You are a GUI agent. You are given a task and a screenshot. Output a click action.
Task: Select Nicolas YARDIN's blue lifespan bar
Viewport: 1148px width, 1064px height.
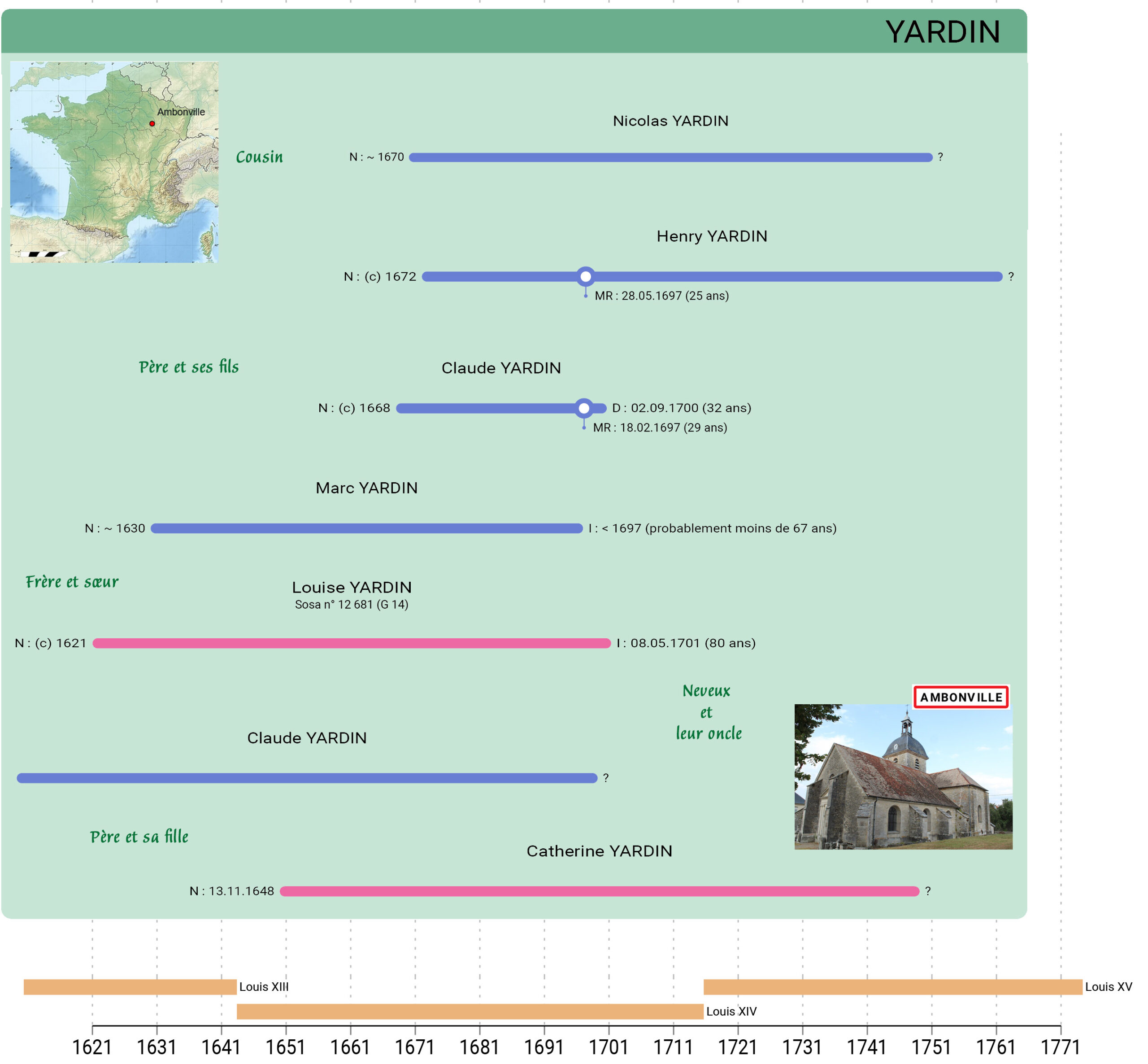click(x=670, y=157)
